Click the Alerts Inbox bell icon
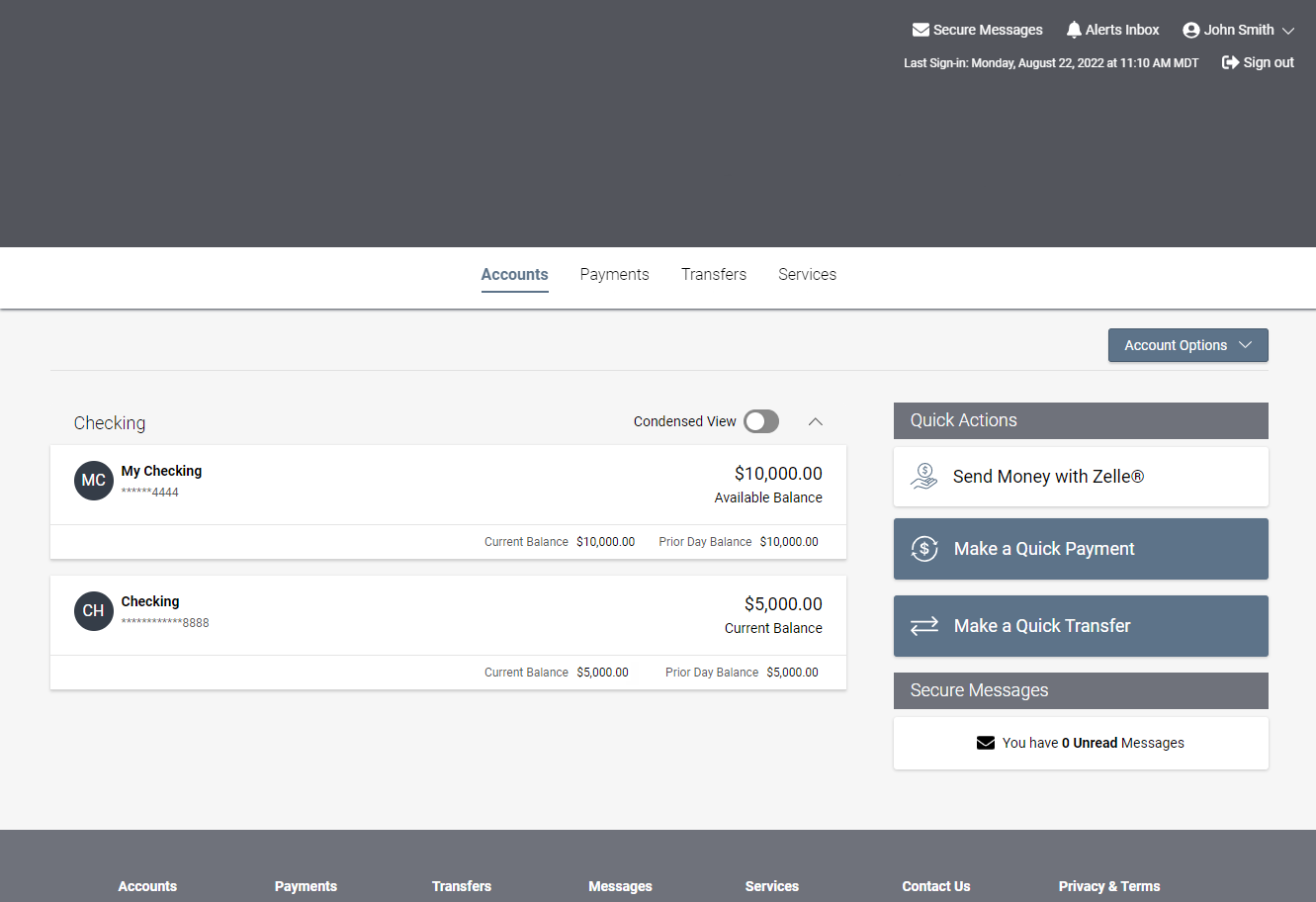The width and height of the screenshot is (1316, 902). 1074,30
